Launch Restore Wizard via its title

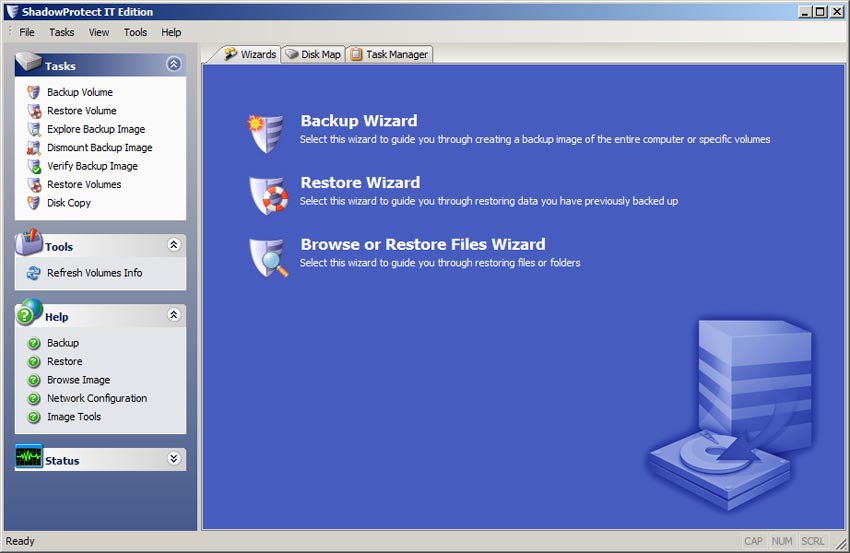tap(360, 182)
